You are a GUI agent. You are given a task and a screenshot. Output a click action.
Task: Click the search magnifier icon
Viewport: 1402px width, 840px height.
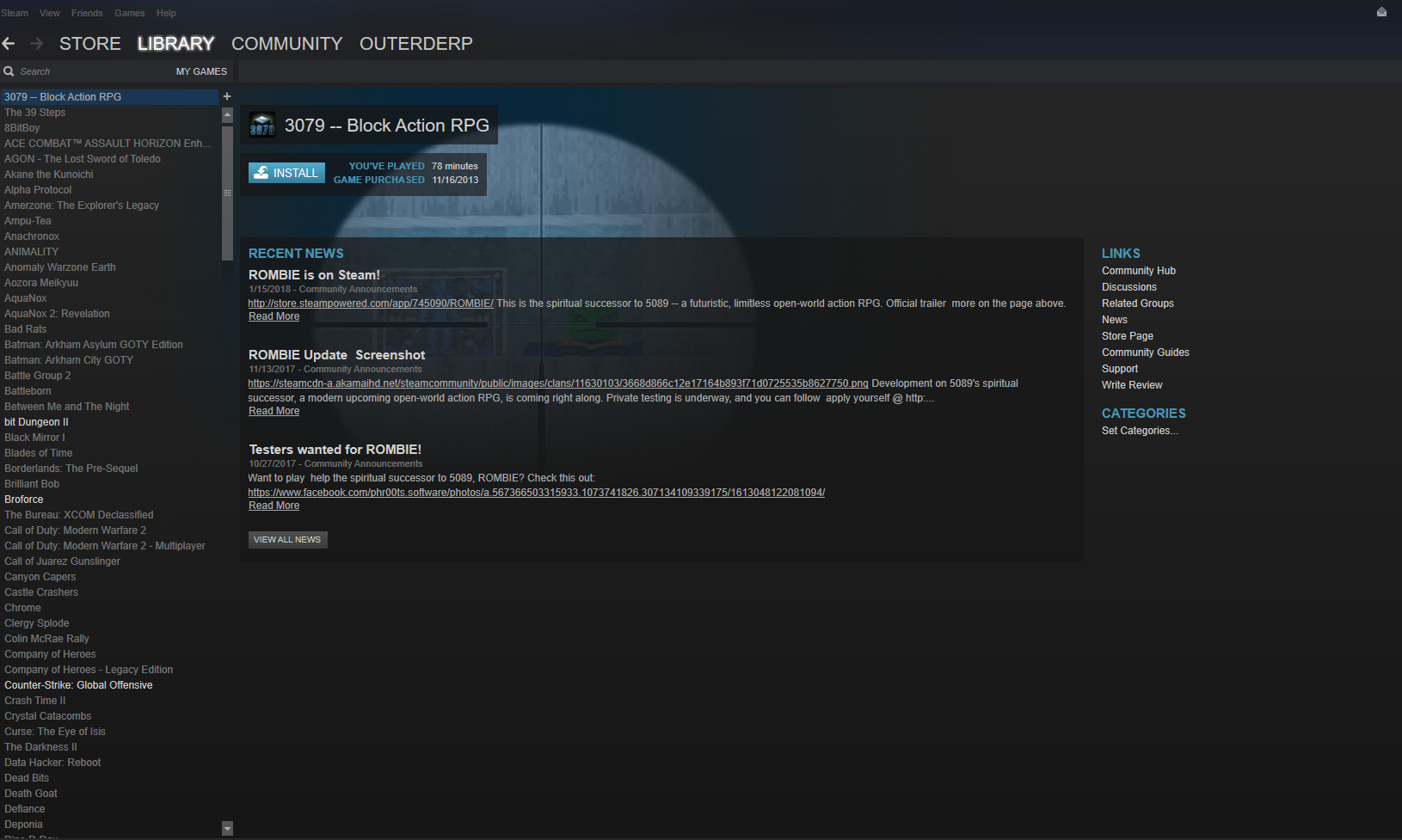(x=9, y=71)
